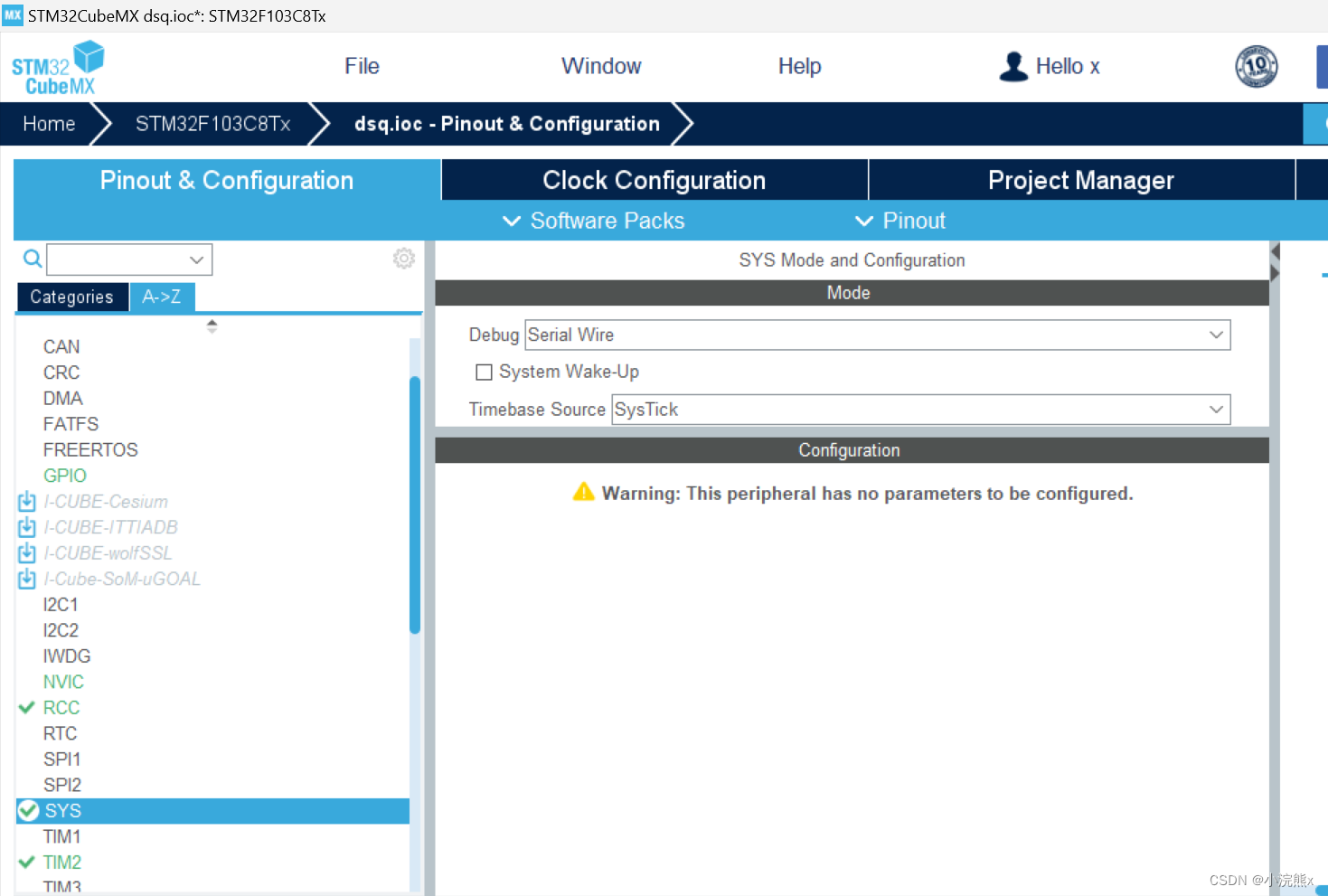Go to the Home breadcrumb
Viewport: 1328px width, 896px height.
click(49, 124)
